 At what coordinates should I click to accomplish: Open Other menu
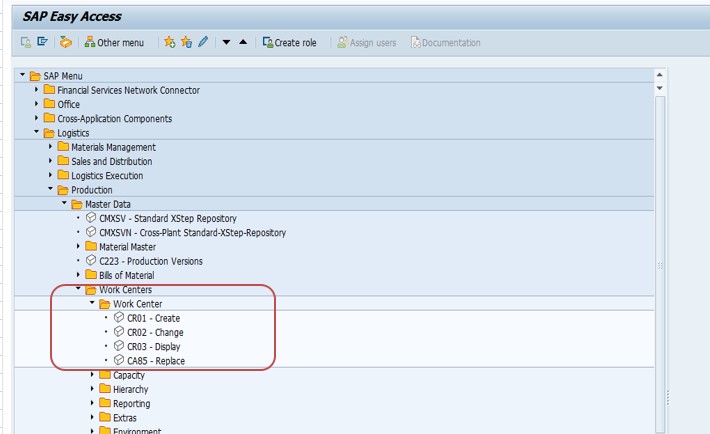pyautogui.click(x=115, y=43)
